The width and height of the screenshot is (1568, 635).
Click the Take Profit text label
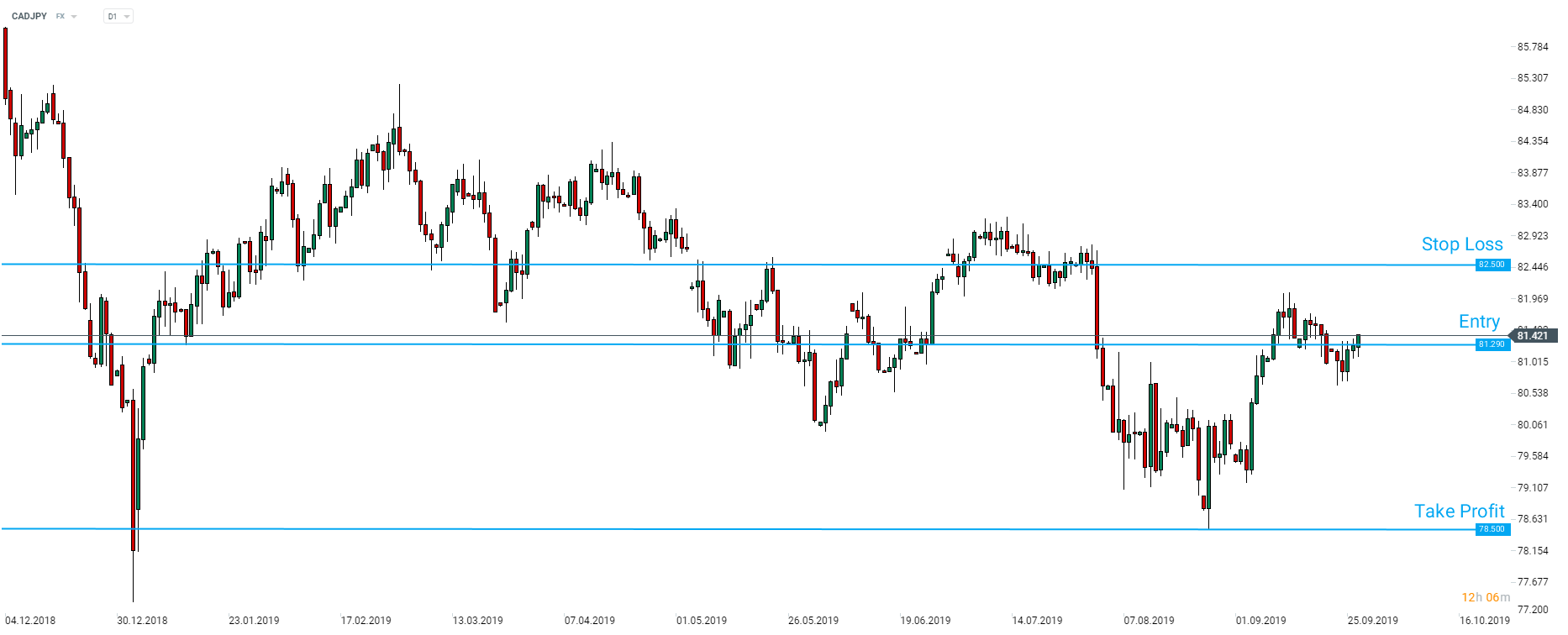[x=1459, y=512]
